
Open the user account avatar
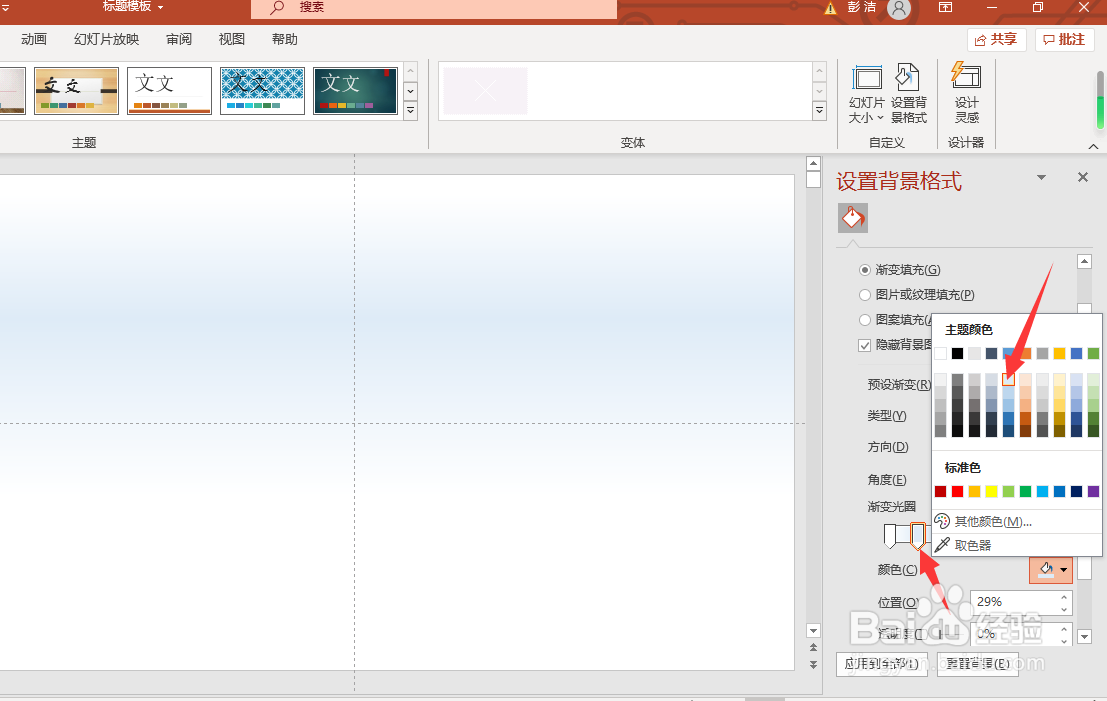899,8
